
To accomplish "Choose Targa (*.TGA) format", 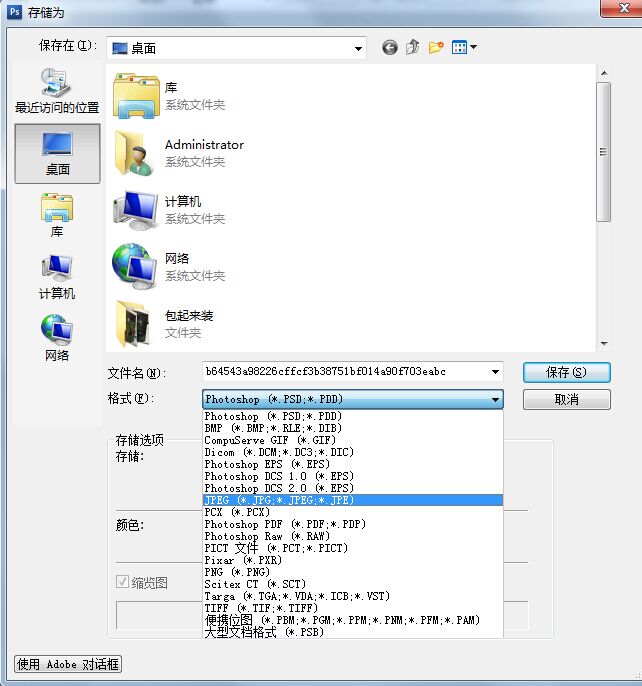I will [353, 596].
